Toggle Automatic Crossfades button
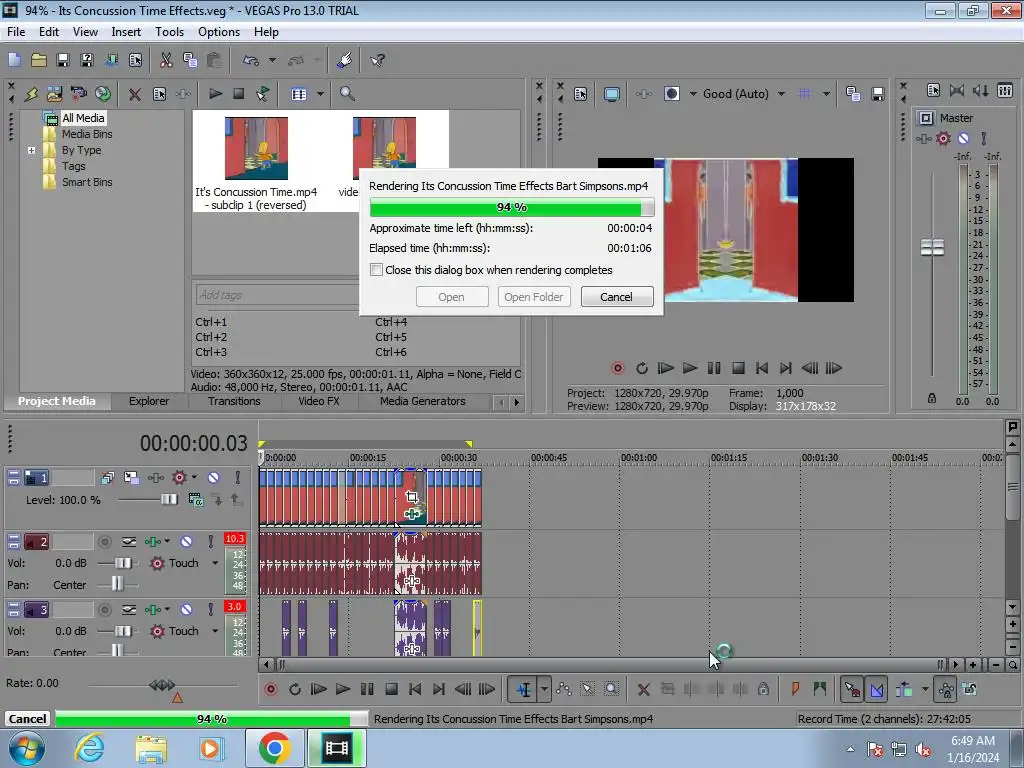The height and width of the screenshot is (768, 1024). [x=876, y=689]
